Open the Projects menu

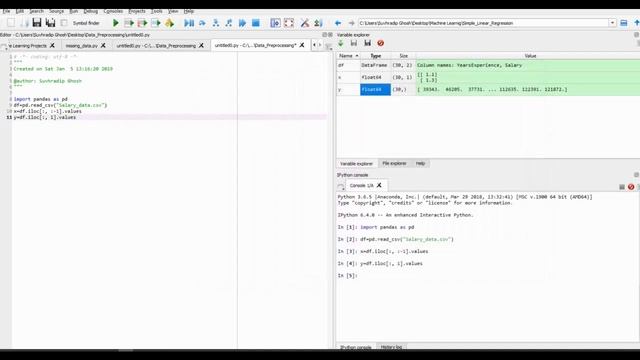tap(137, 11)
